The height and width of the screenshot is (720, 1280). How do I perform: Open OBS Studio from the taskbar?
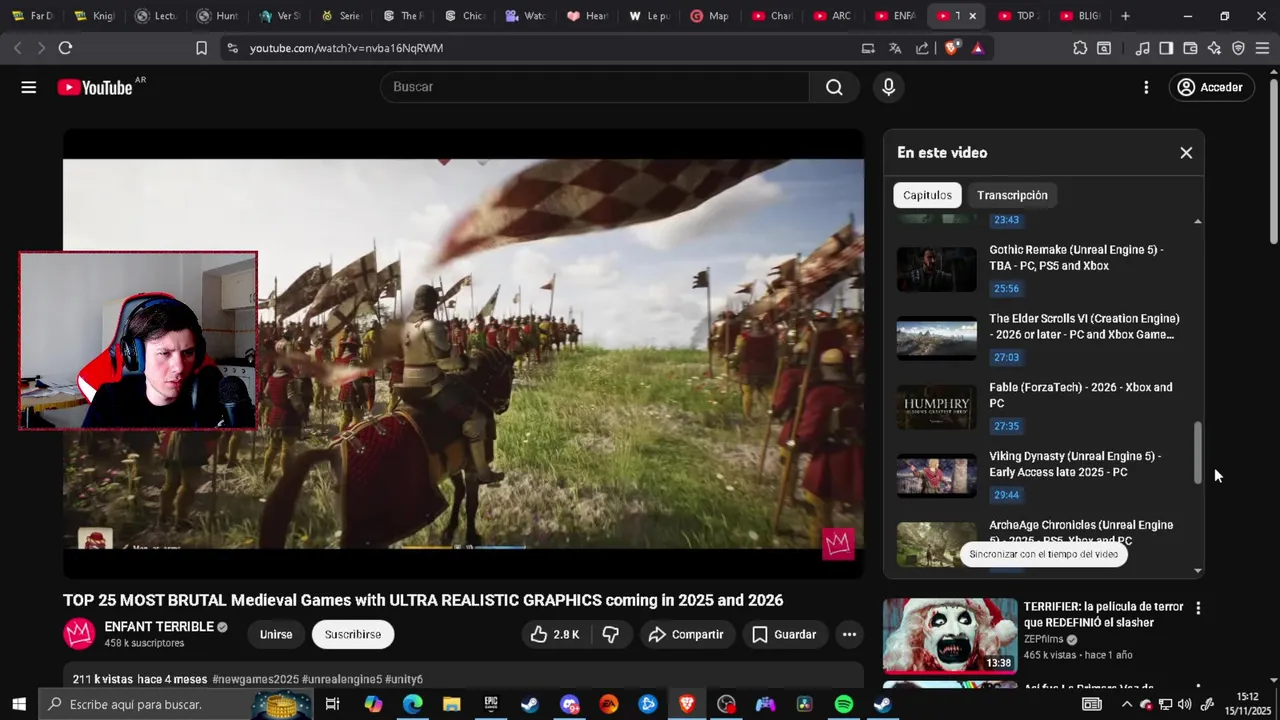pos(726,704)
